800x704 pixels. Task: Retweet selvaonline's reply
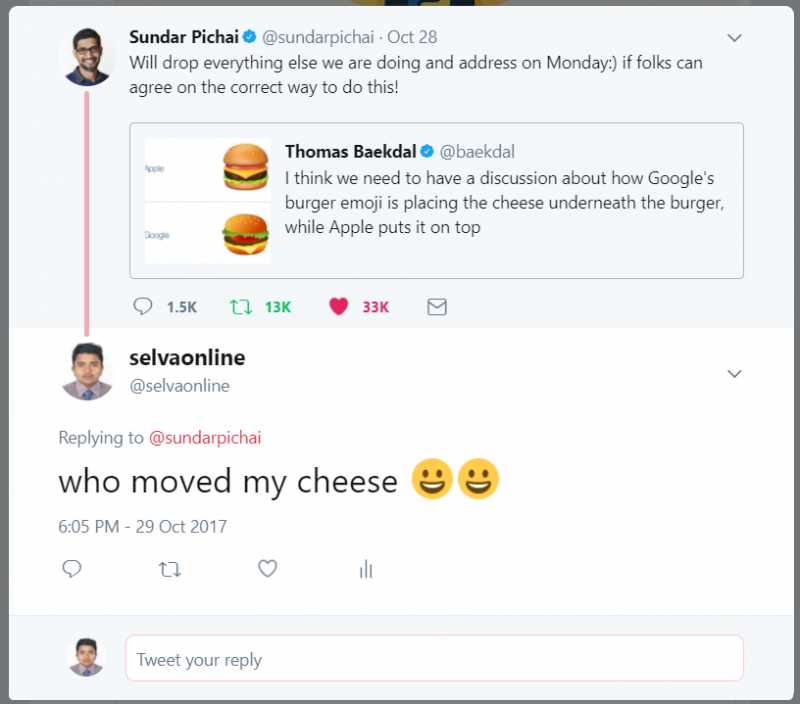170,569
